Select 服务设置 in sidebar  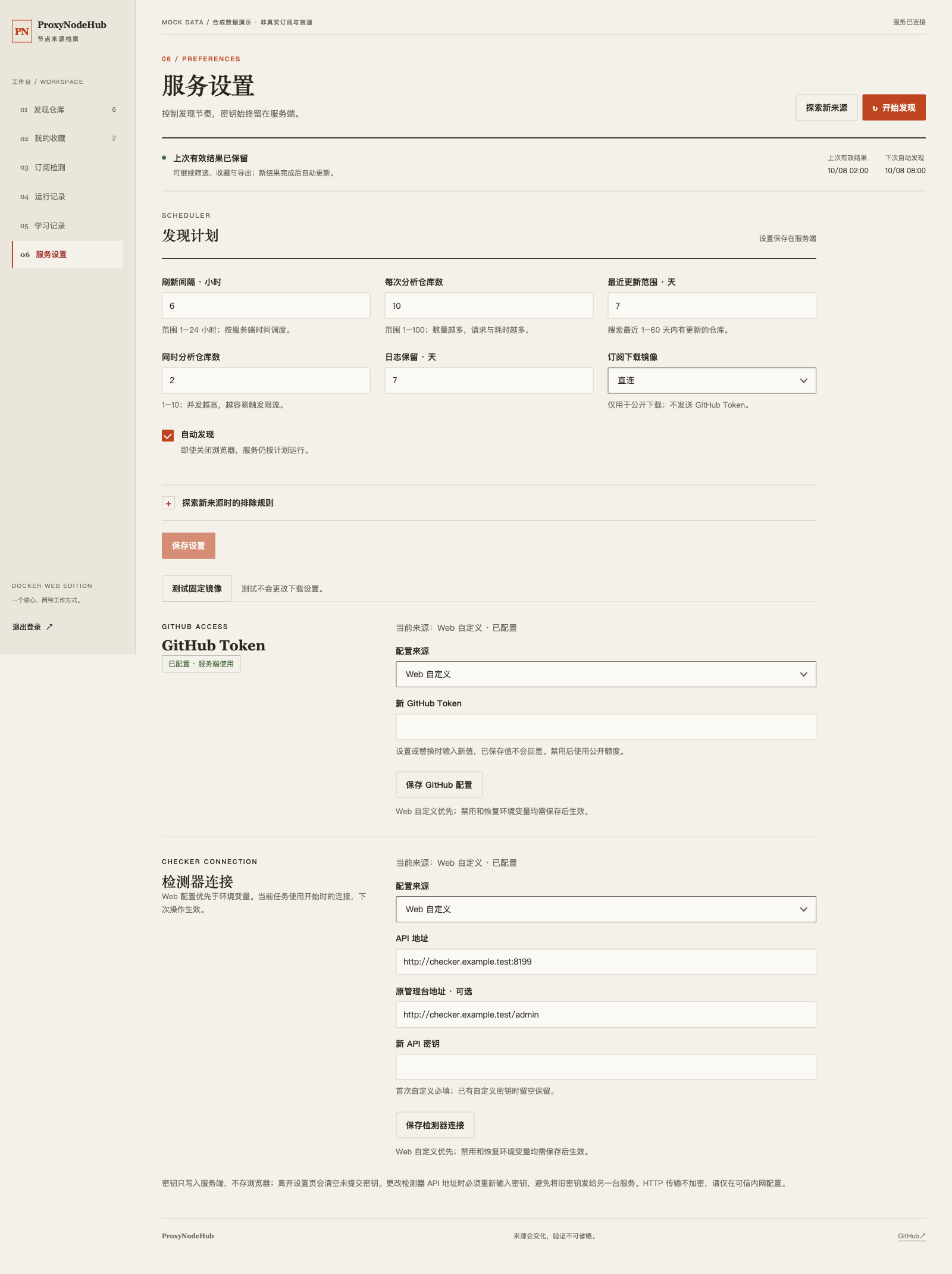pos(67,254)
